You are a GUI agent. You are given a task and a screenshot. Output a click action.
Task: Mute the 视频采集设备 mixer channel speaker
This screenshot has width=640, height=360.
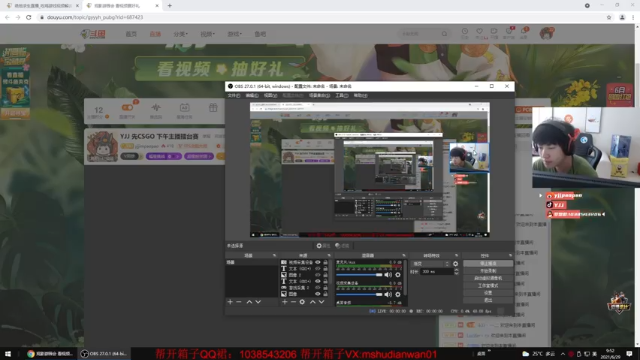point(388,294)
